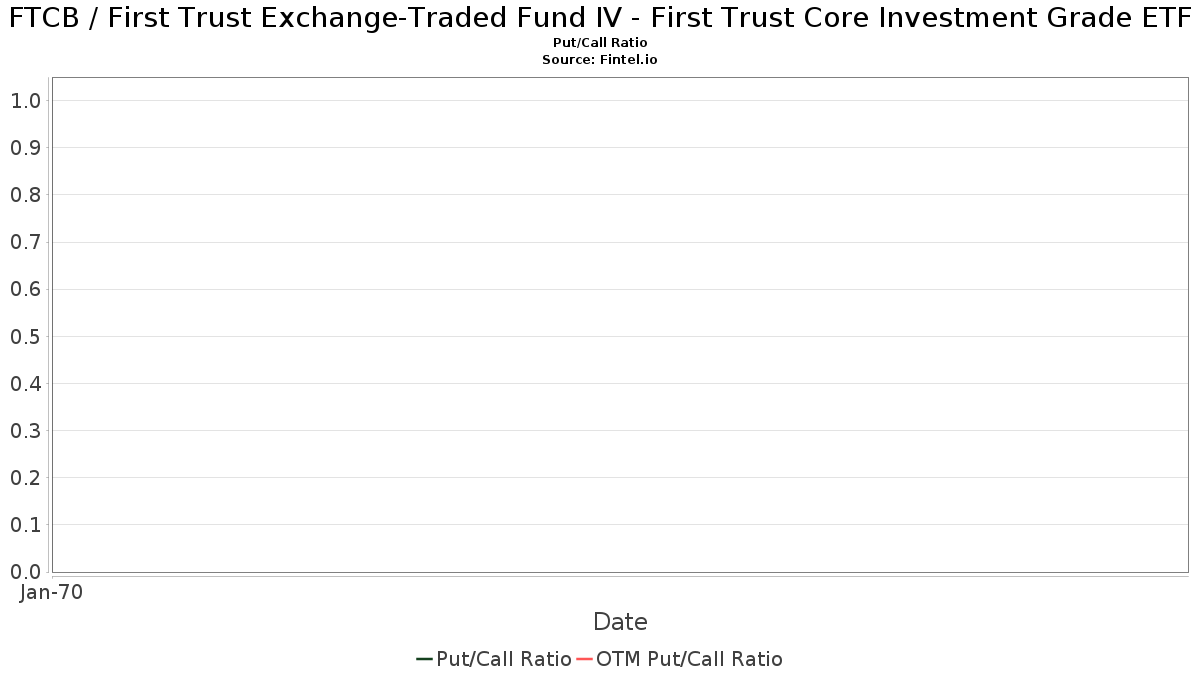The height and width of the screenshot is (675, 1200).
Task: Click the 0.8 y-axis label
Action: click(x=25, y=195)
